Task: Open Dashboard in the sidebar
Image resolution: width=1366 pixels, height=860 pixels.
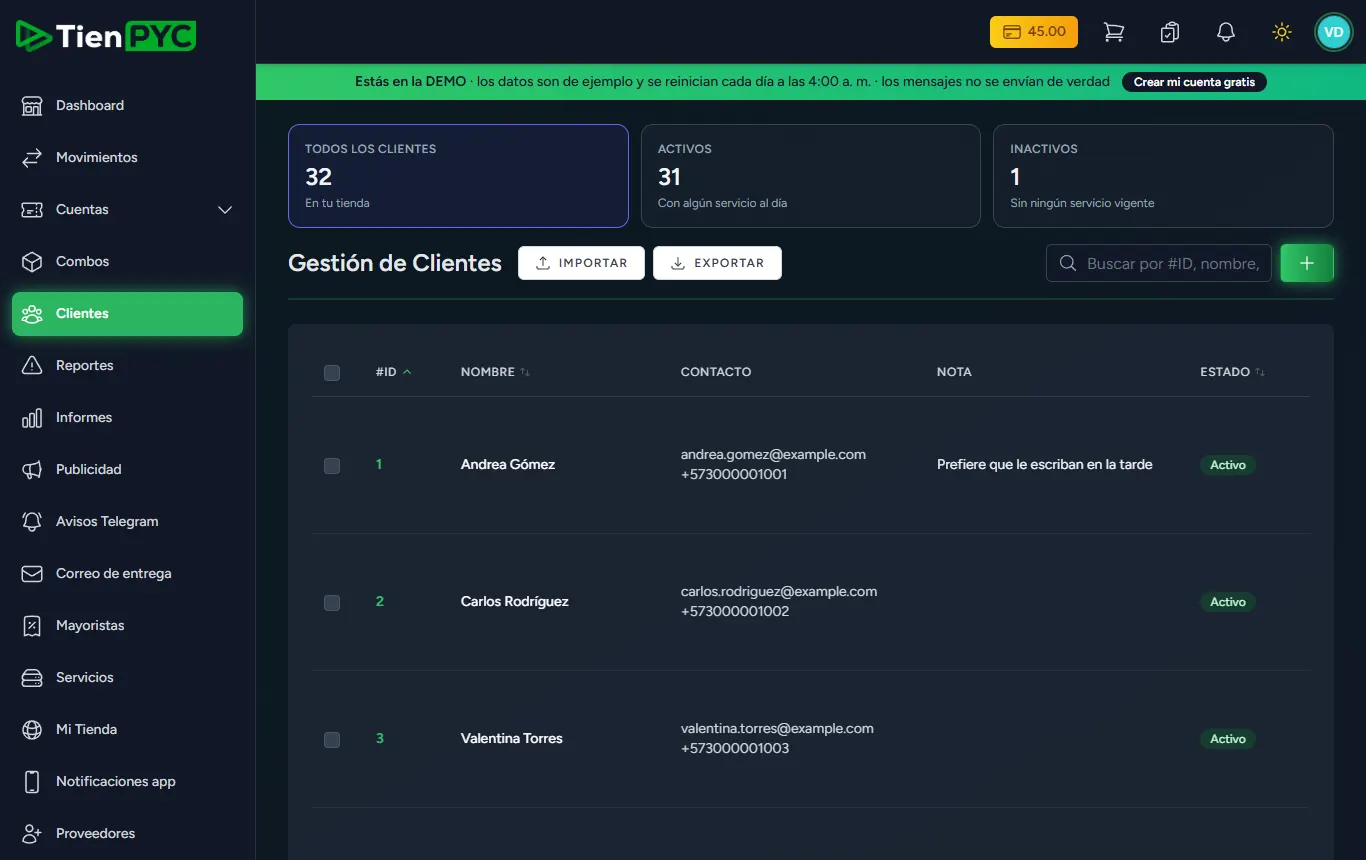Action: click(x=127, y=105)
